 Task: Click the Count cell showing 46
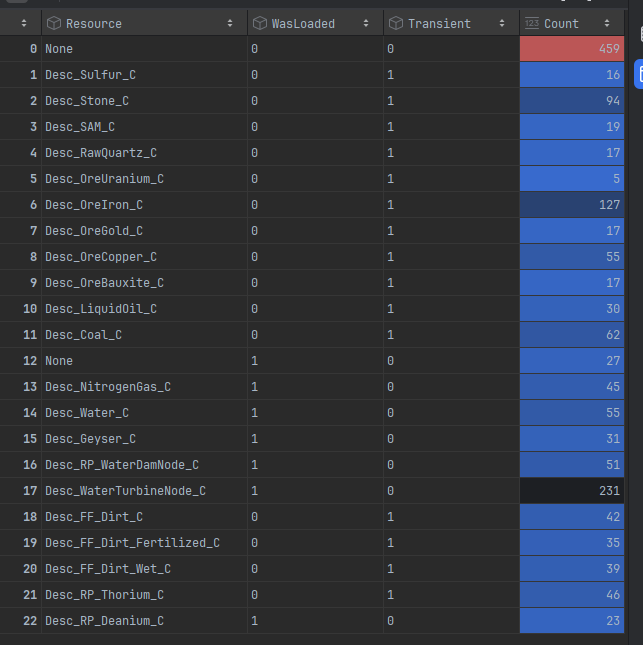click(x=572, y=594)
